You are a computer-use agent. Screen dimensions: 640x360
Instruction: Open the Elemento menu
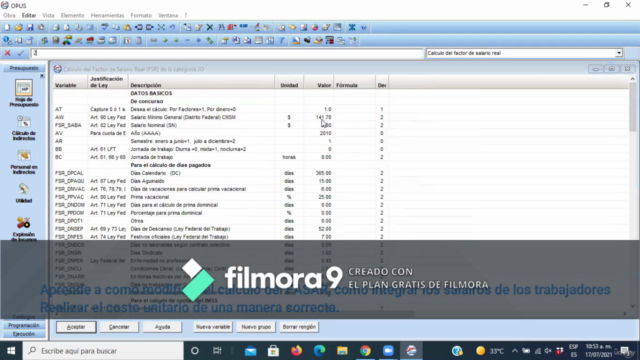coord(72,16)
